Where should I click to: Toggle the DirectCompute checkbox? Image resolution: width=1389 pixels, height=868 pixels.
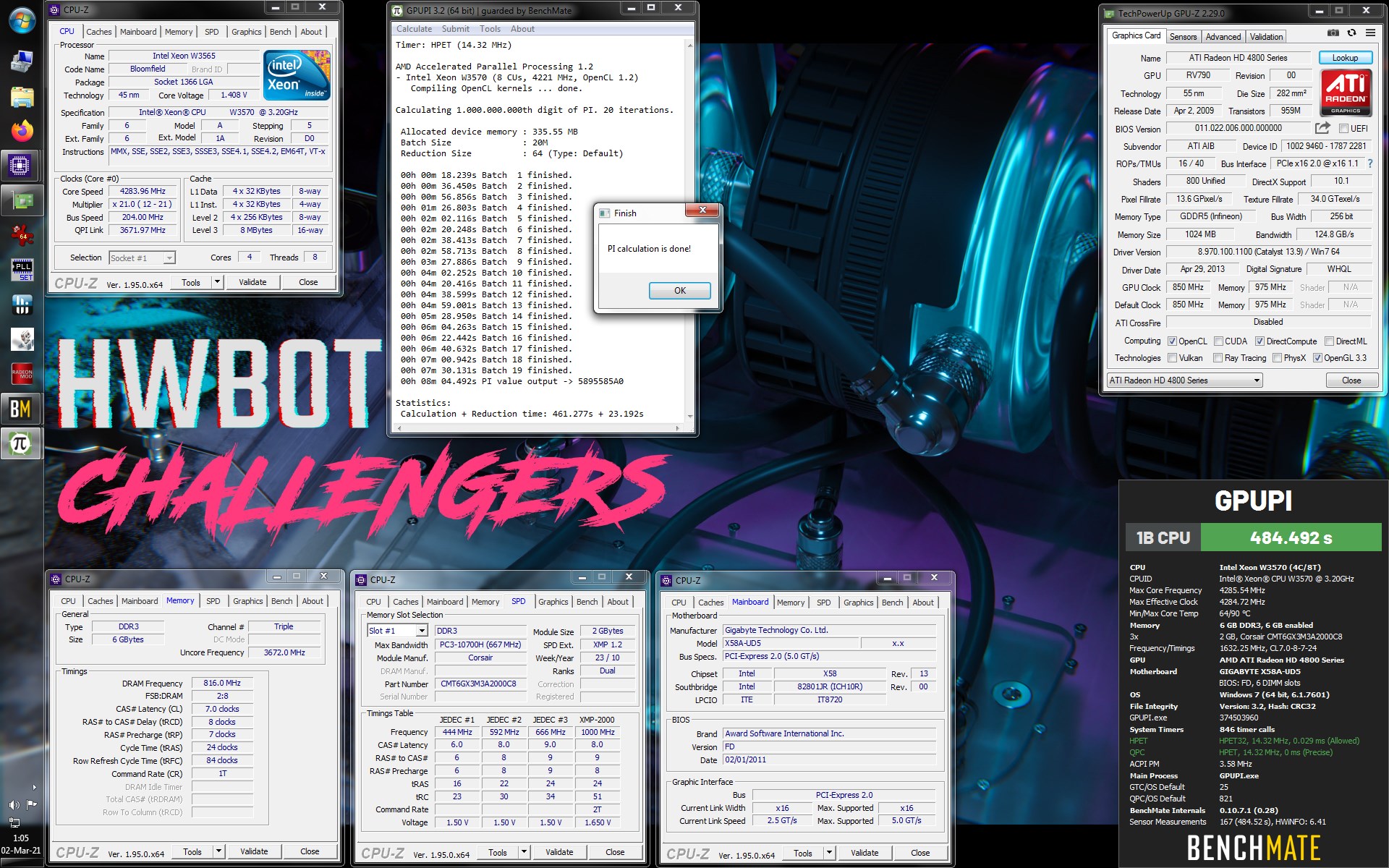(x=1260, y=341)
